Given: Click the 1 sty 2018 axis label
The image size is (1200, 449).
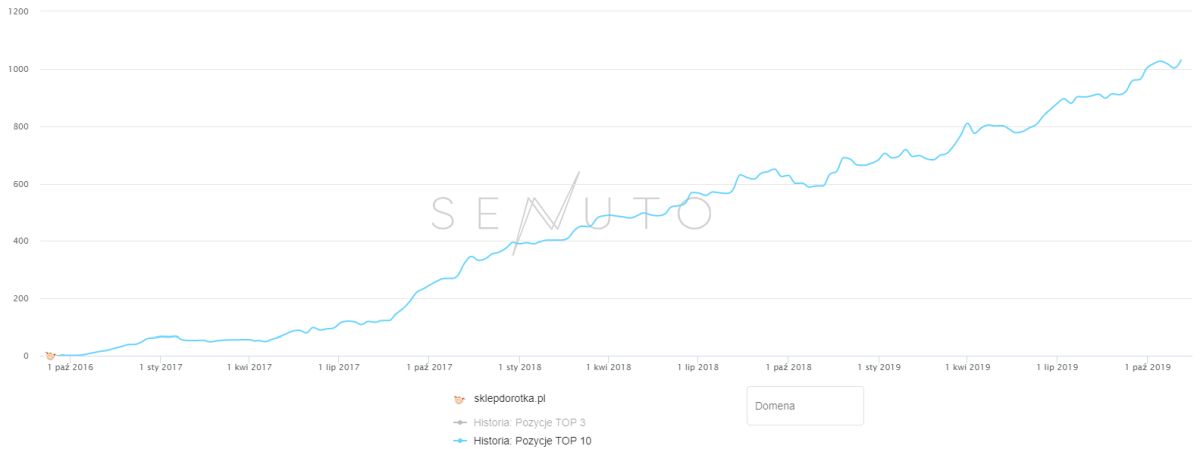Looking at the screenshot, I should (x=521, y=368).
